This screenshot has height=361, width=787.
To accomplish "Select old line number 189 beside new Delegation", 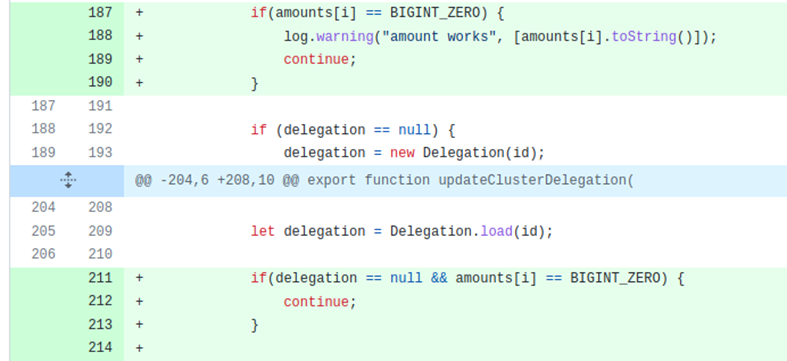I will click(x=44, y=153).
